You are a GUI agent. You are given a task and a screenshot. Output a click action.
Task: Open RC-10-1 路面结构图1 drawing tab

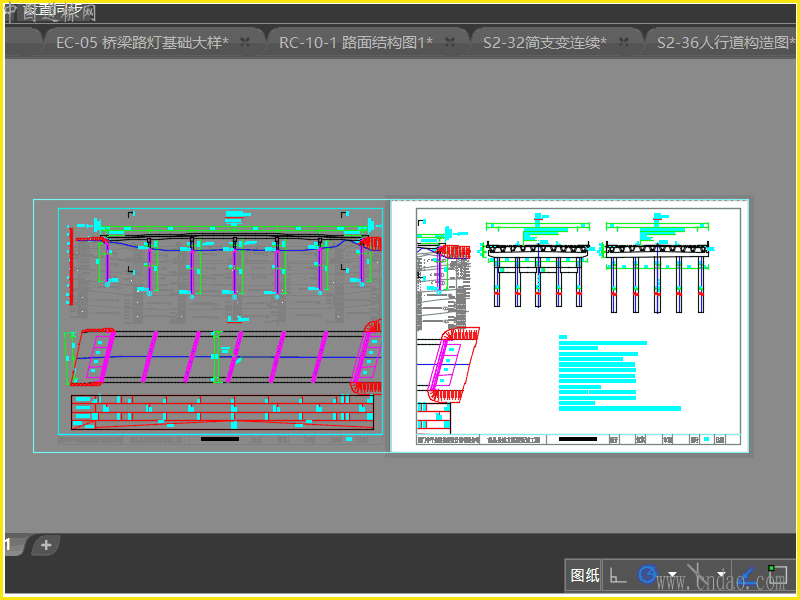tap(355, 42)
